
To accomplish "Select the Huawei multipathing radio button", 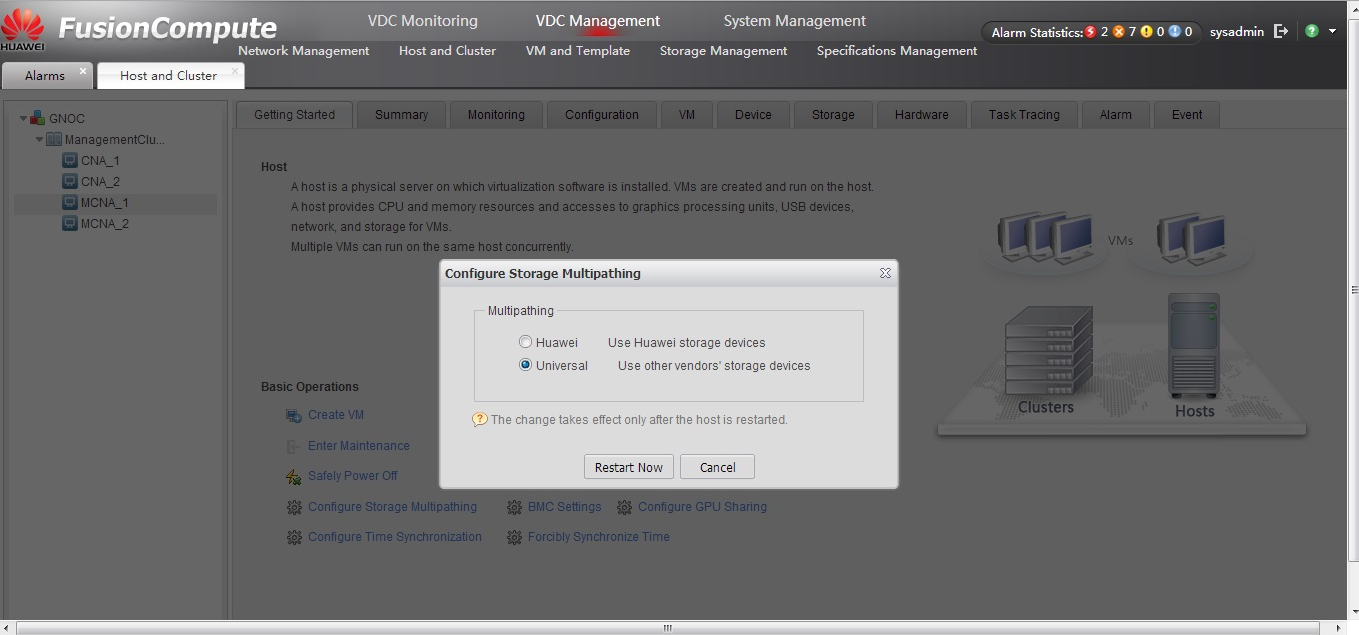I will [525, 343].
